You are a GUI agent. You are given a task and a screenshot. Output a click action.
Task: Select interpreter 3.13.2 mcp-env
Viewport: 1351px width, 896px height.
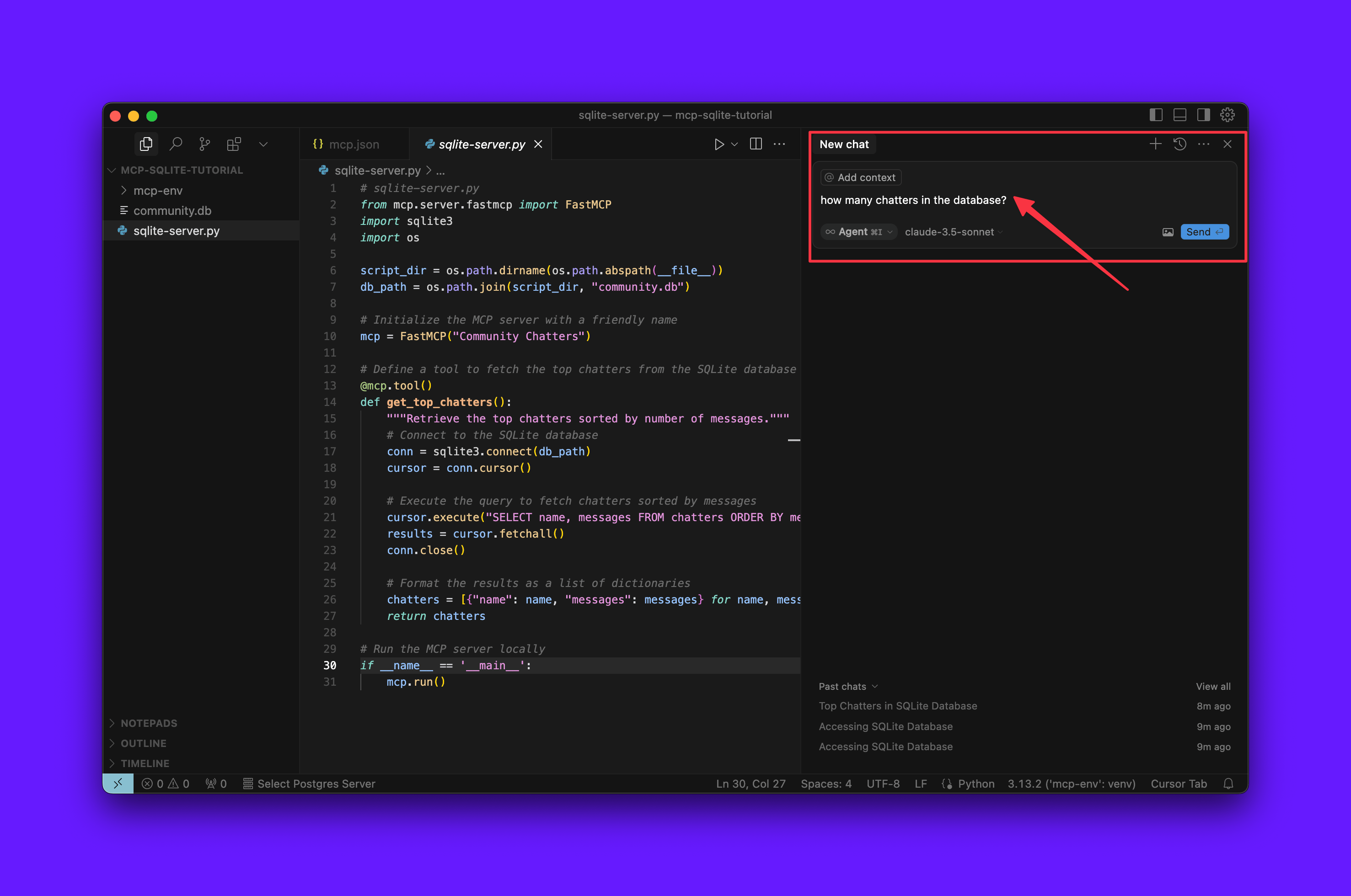[1071, 784]
